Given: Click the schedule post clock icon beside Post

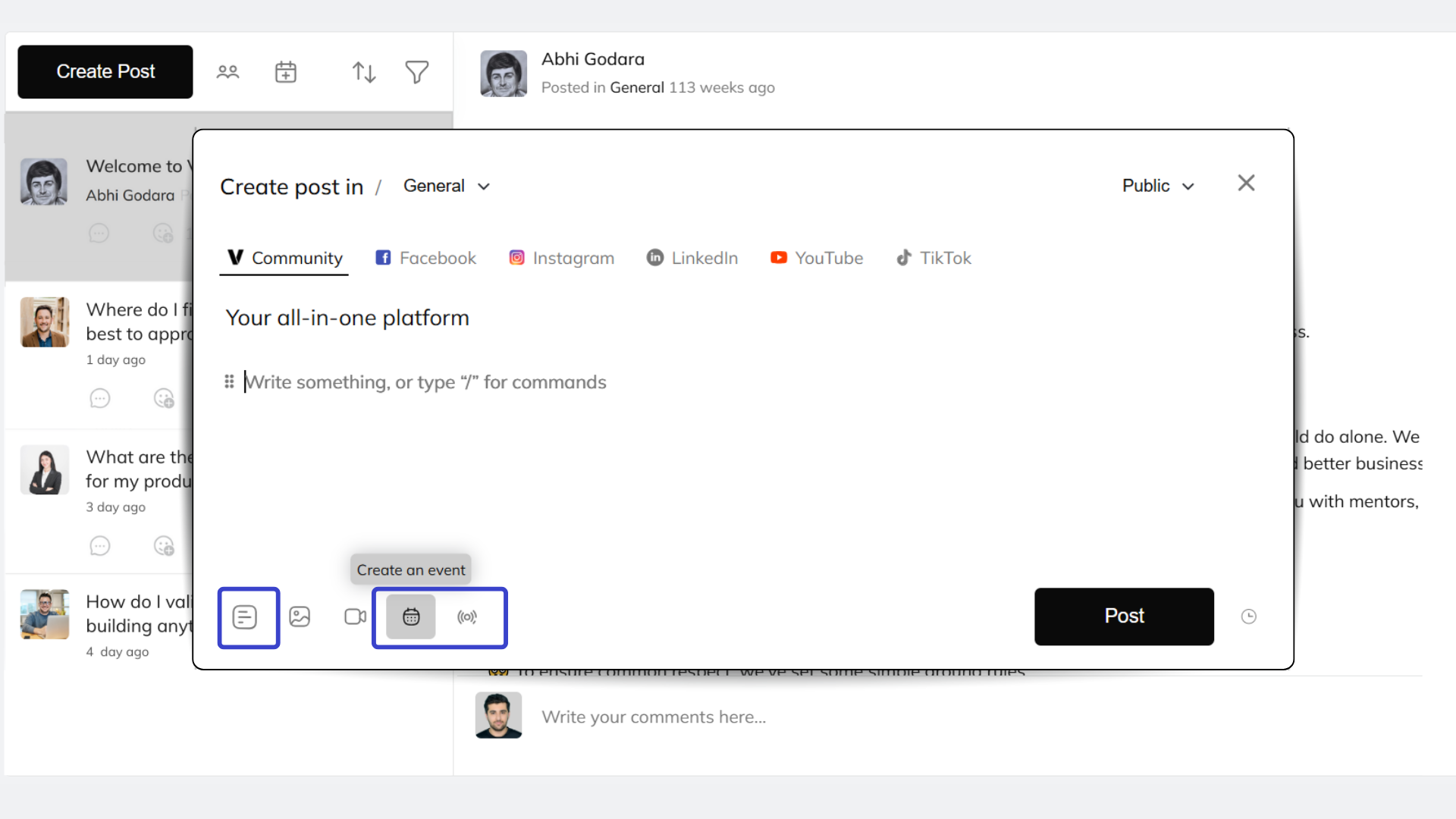Looking at the screenshot, I should pyautogui.click(x=1249, y=617).
